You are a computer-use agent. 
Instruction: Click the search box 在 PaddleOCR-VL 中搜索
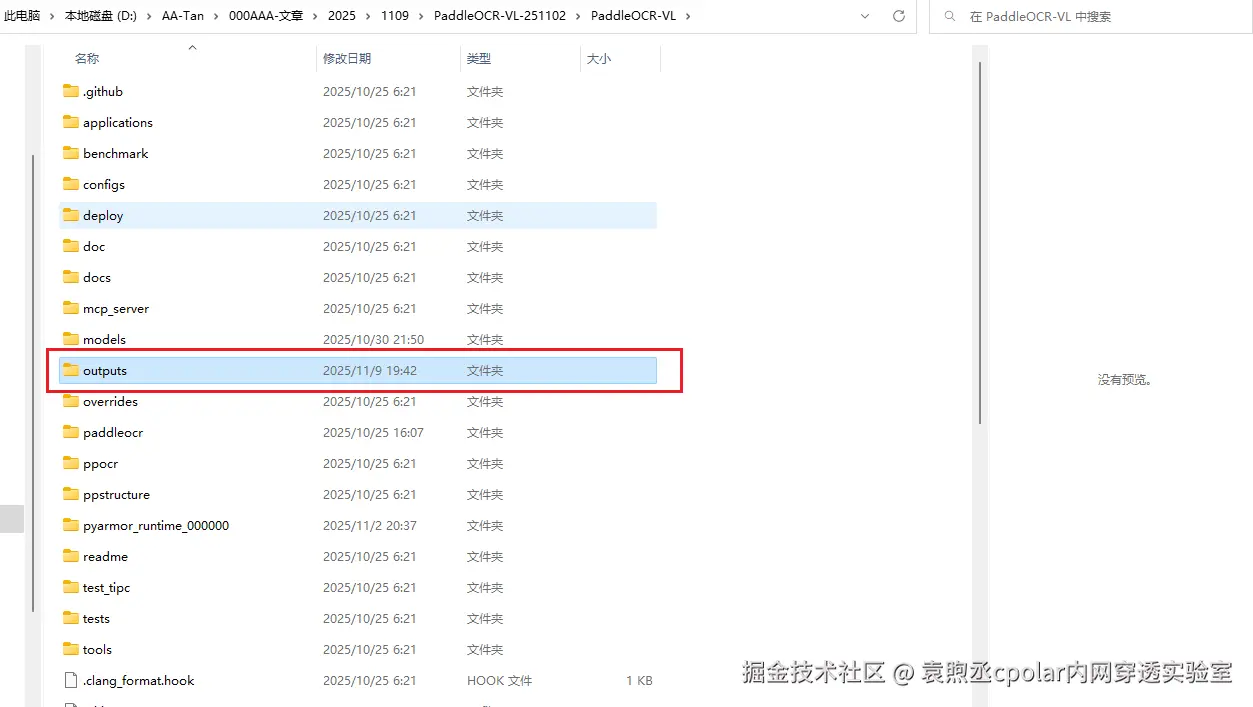click(x=1090, y=16)
